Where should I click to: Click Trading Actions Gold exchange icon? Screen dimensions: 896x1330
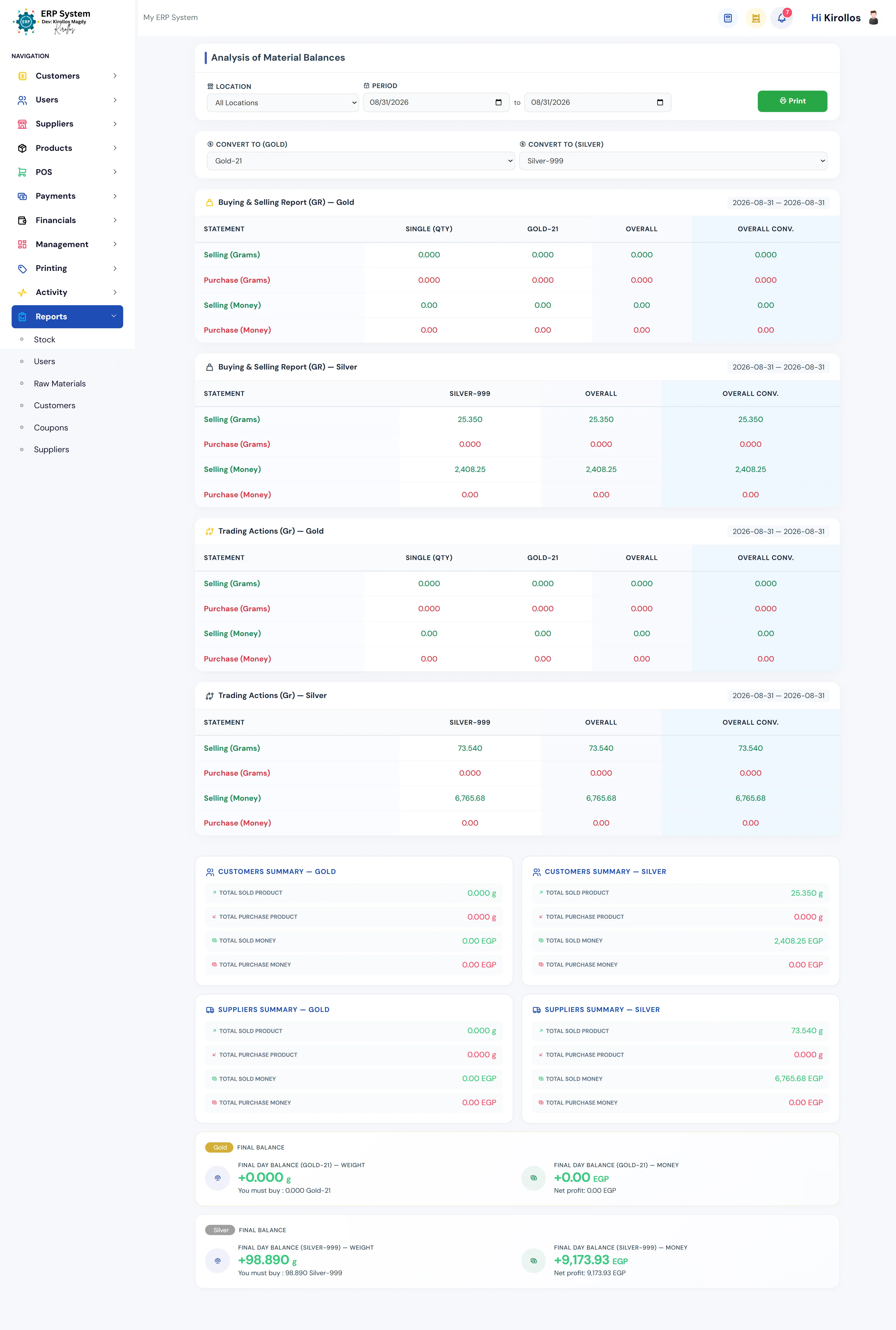(x=210, y=531)
